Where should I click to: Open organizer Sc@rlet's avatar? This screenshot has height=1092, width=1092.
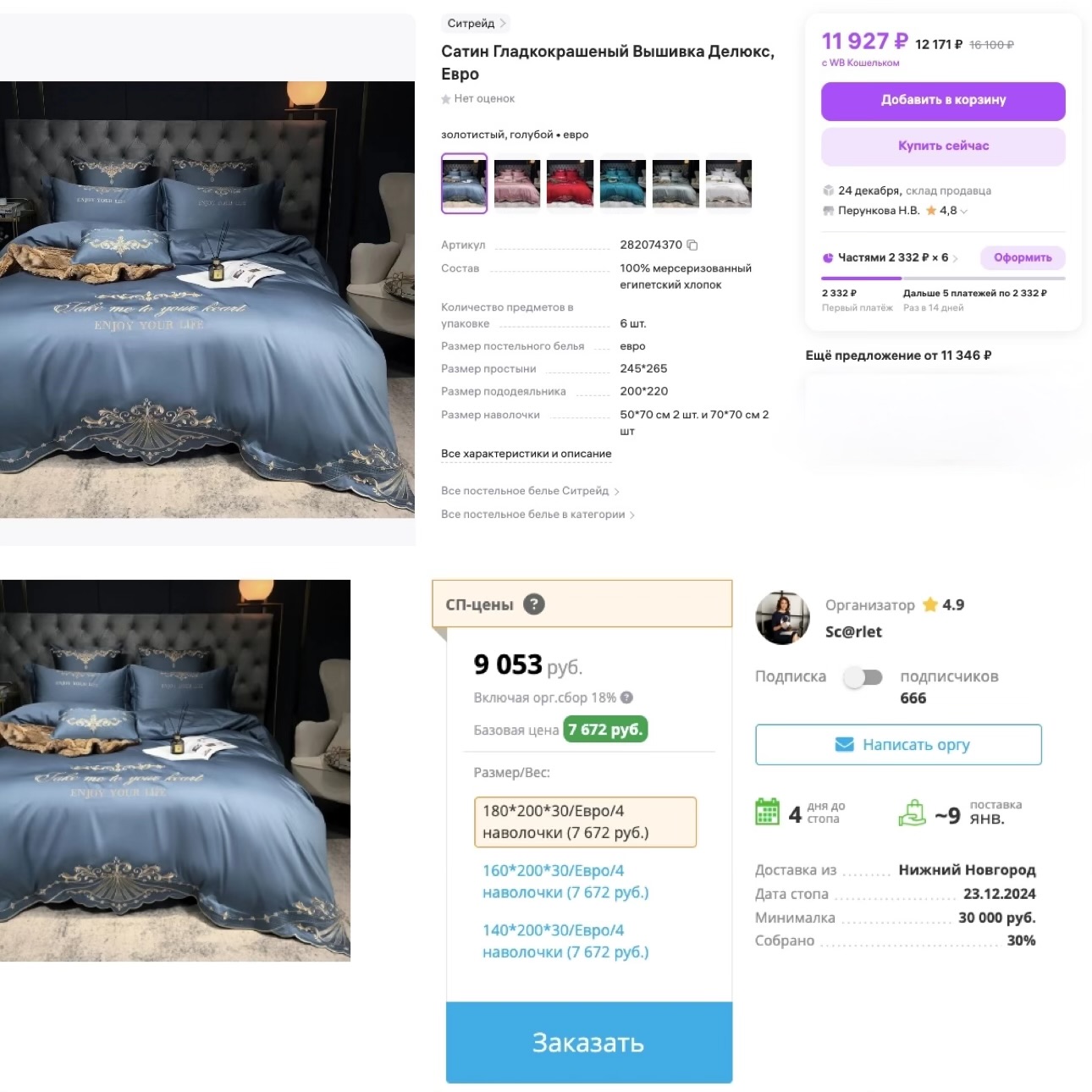click(x=782, y=618)
